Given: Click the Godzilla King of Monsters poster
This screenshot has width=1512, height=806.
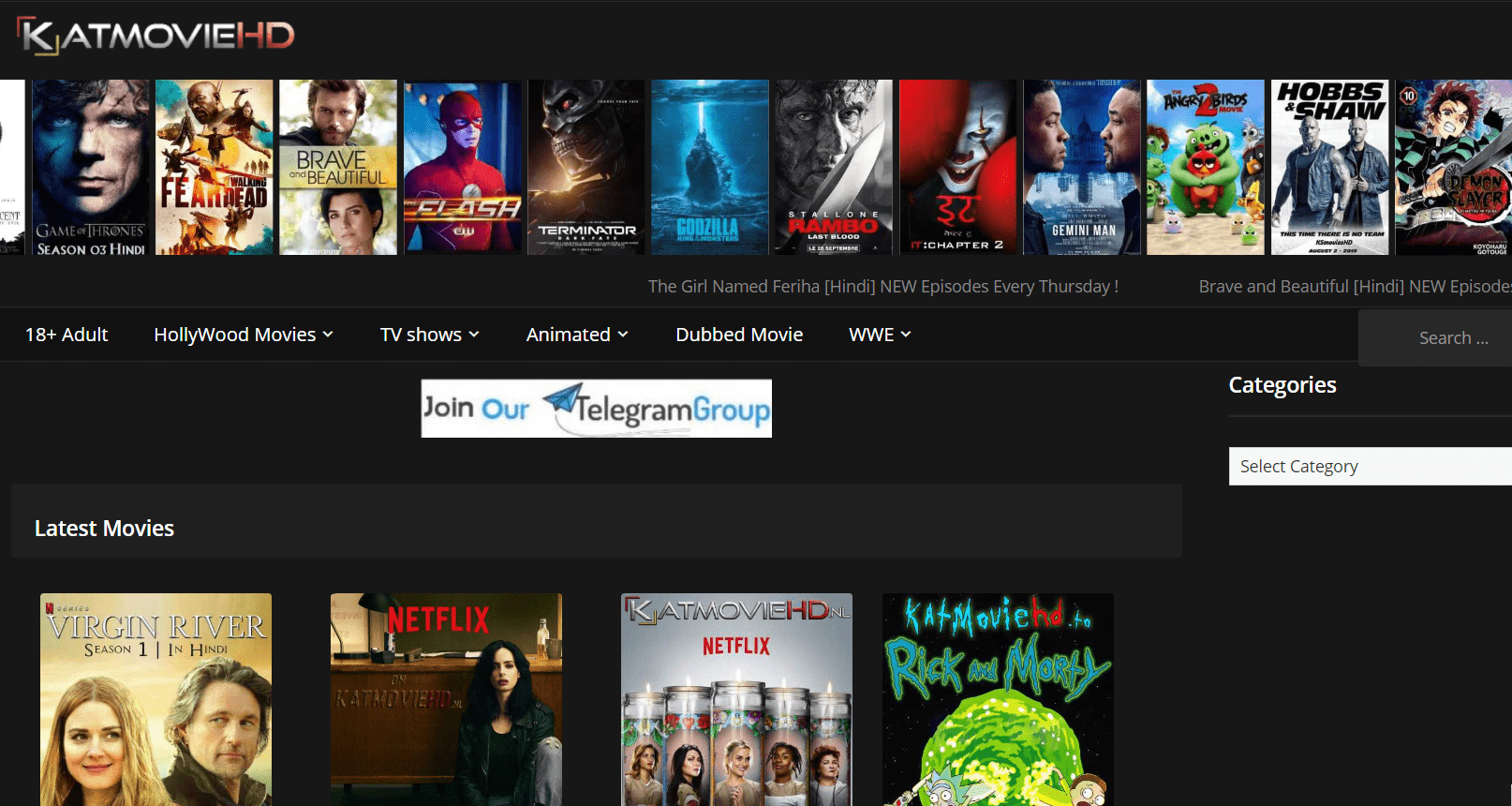Looking at the screenshot, I should tap(709, 167).
